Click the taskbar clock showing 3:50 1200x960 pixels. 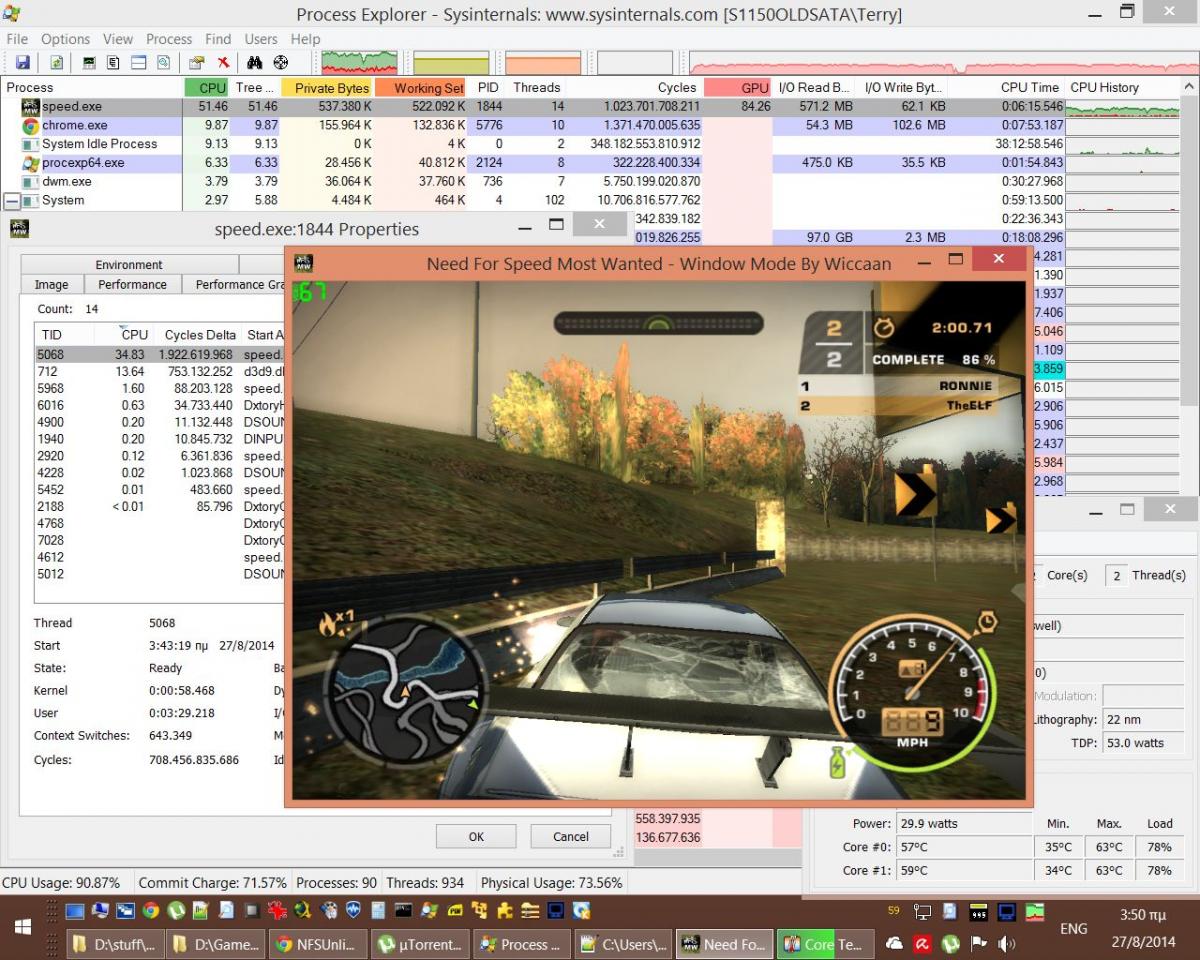pyautogui.click(x=1143, y=929)
